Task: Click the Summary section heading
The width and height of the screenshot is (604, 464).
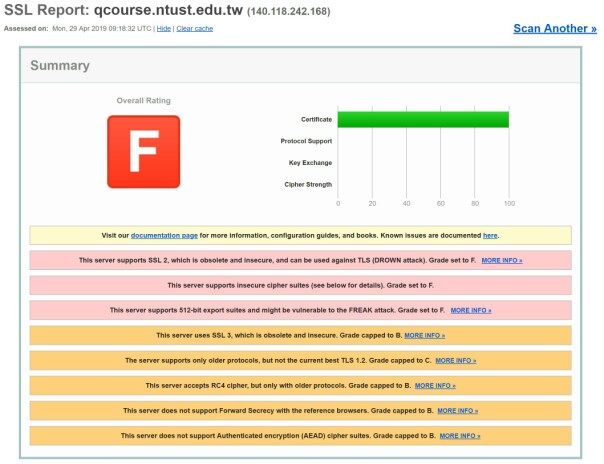Action: 60,65
